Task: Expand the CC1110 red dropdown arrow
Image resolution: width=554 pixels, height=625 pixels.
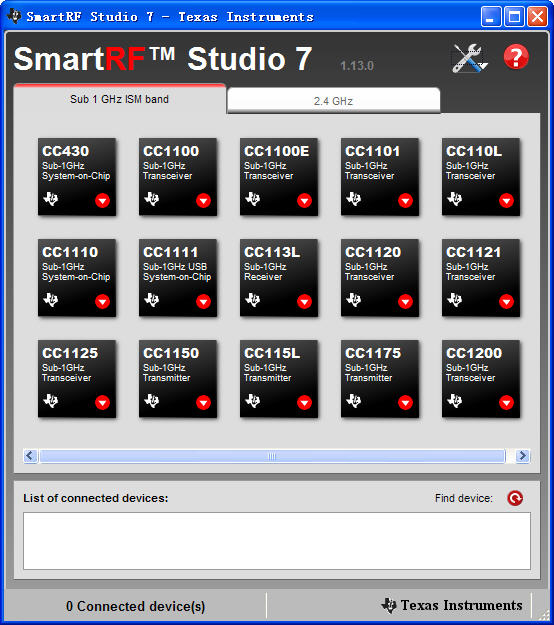Action: [x=102, y=301]
